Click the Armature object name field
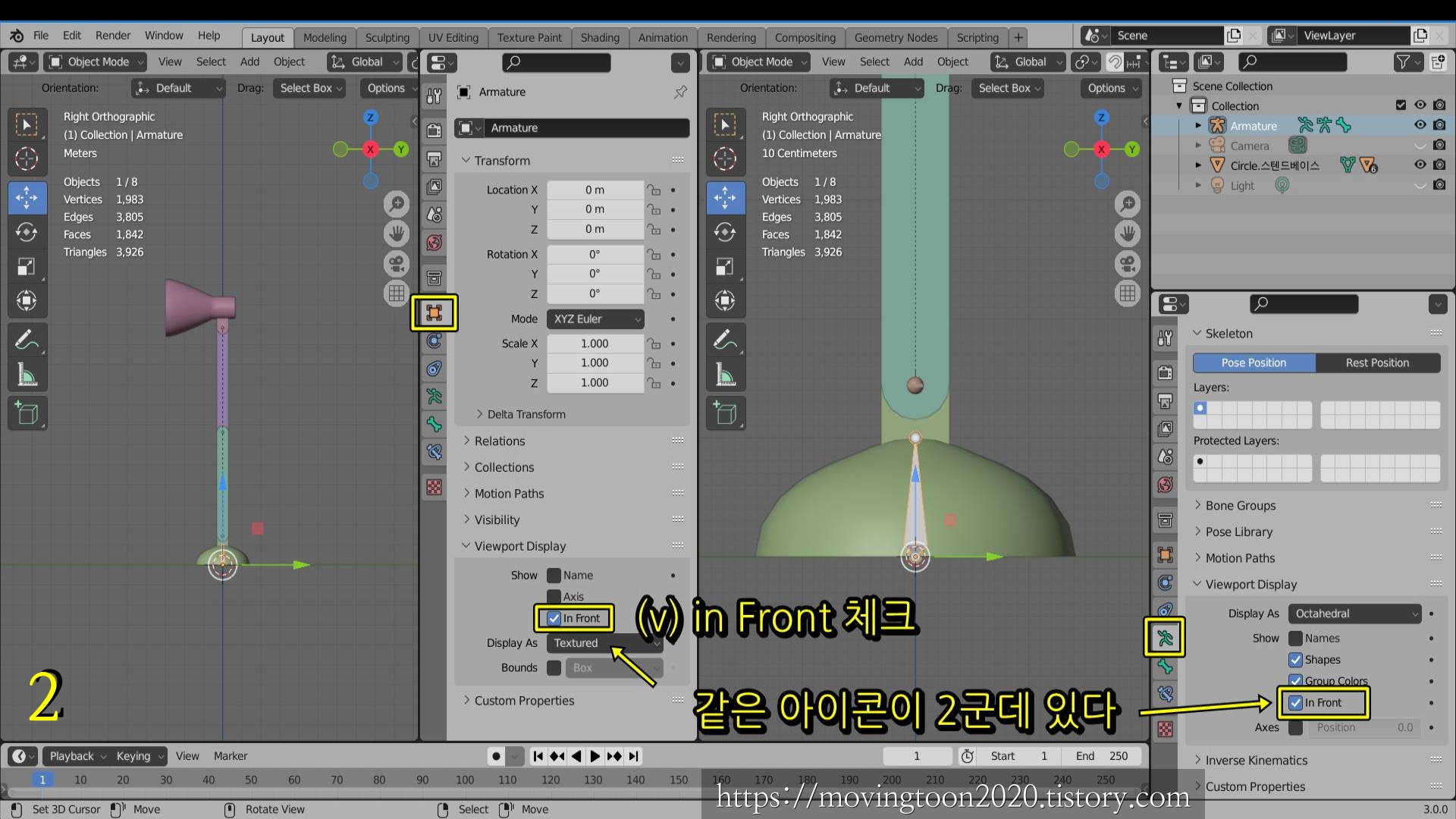 585,128
